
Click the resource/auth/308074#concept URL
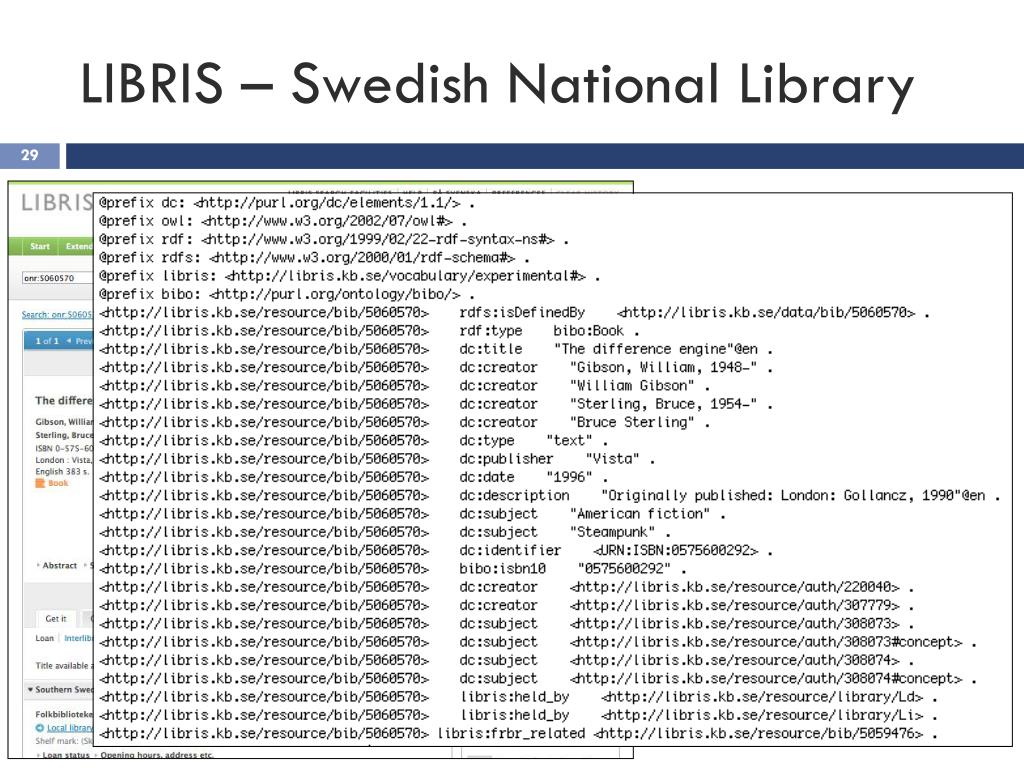766,679
